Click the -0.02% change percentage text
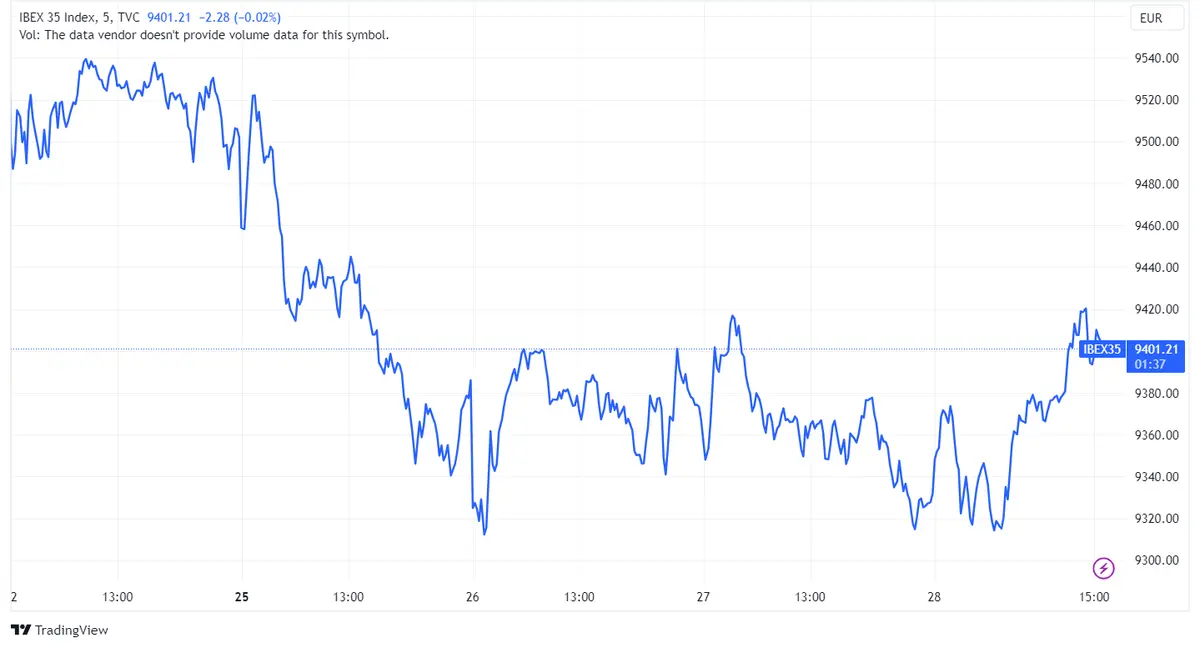 tap(257, 17)
